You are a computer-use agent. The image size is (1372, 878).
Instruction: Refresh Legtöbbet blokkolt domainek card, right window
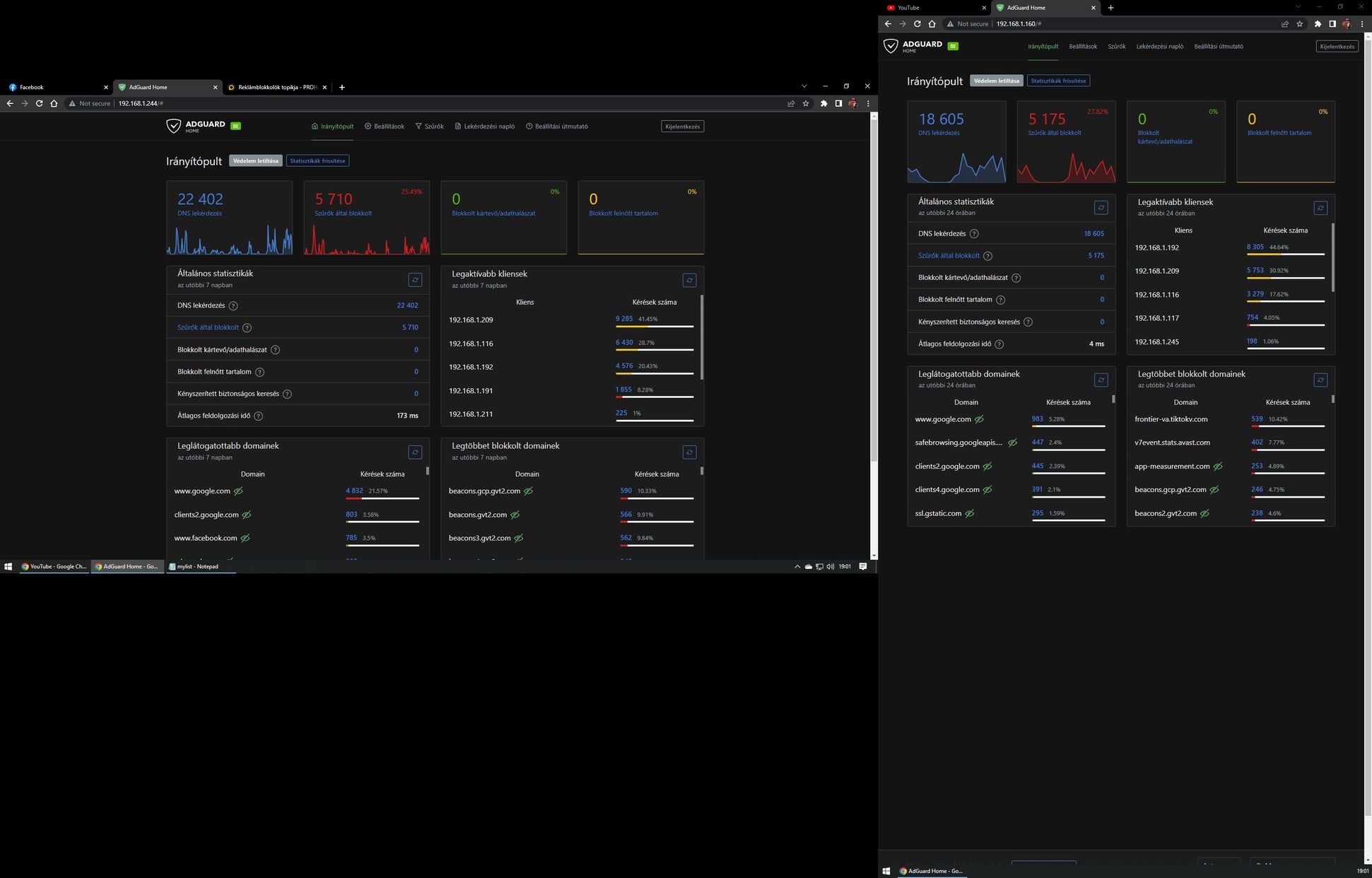click(1320, 380)
